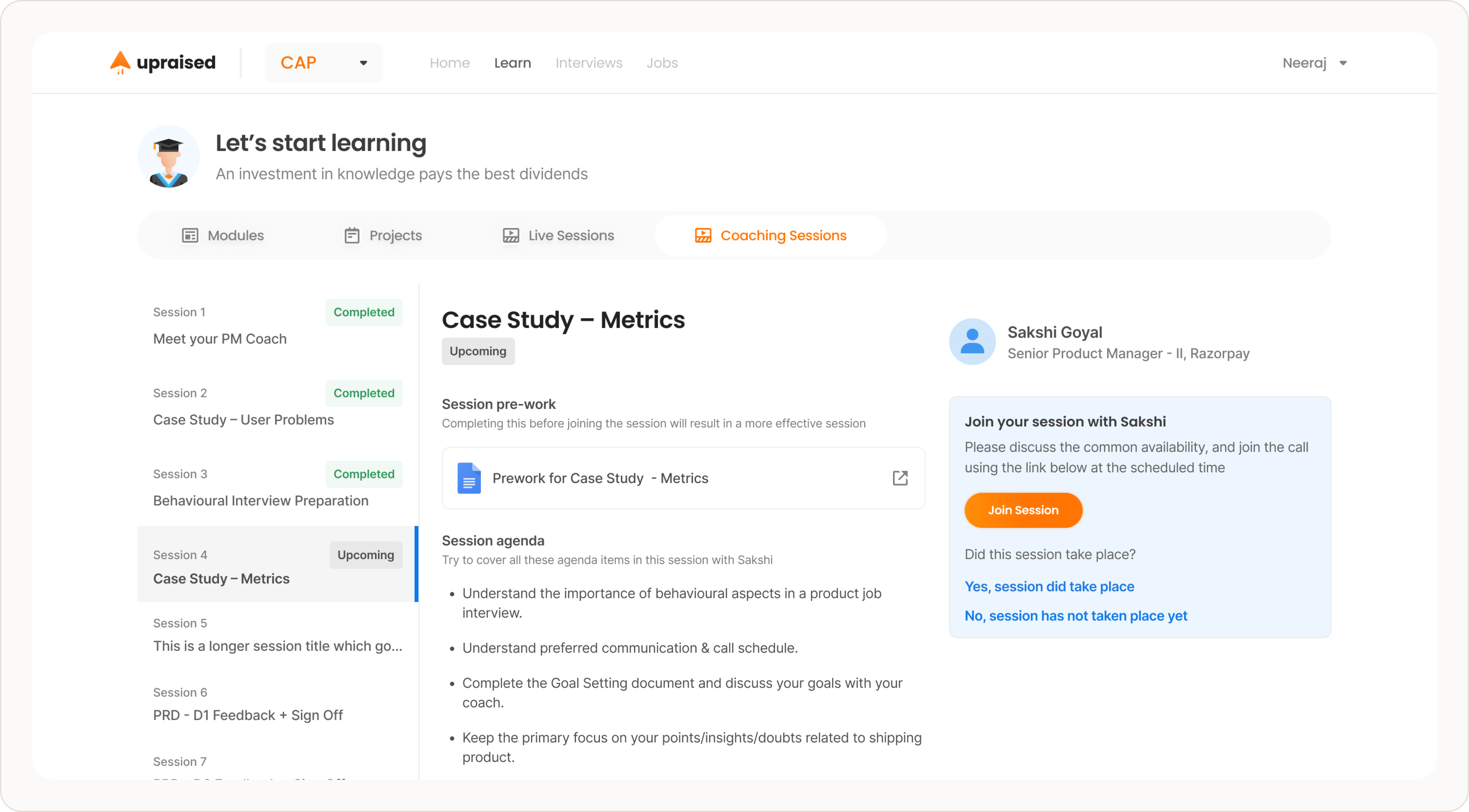This screenshot has width=1469, height=812.
Task: Click the Session agenda heading
Action: point(493,541)
